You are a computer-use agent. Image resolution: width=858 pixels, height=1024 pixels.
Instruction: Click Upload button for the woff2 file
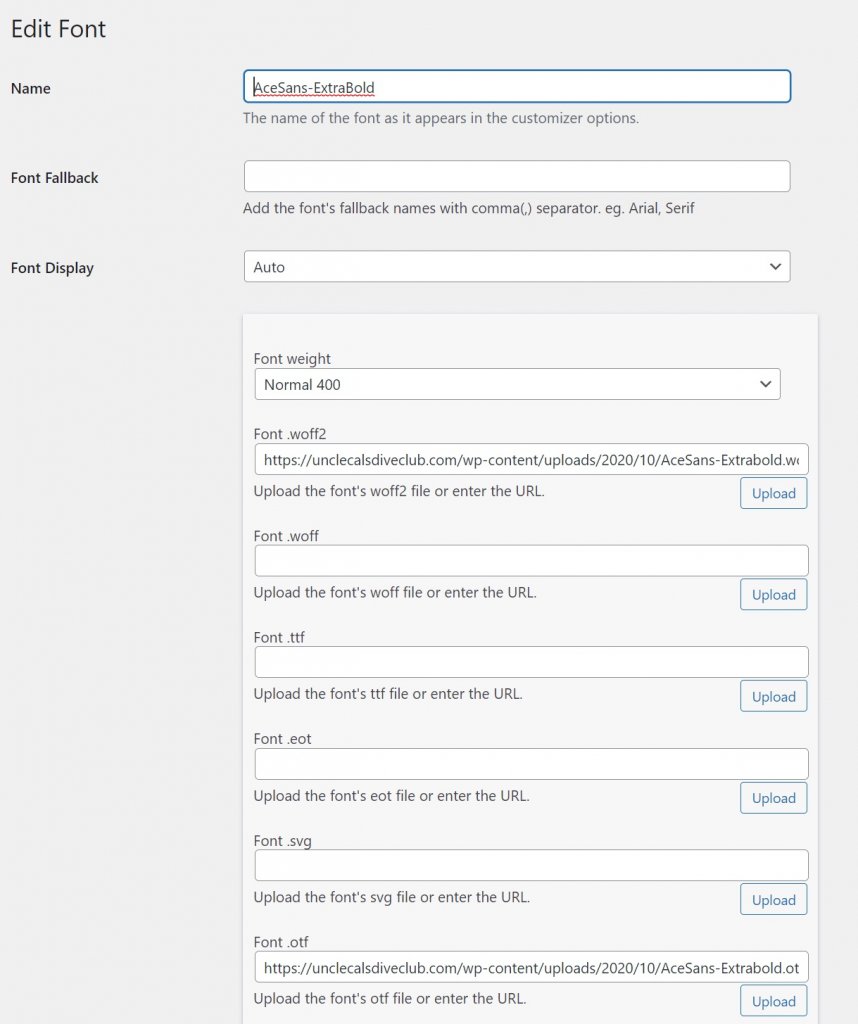[x=774, y=493]
